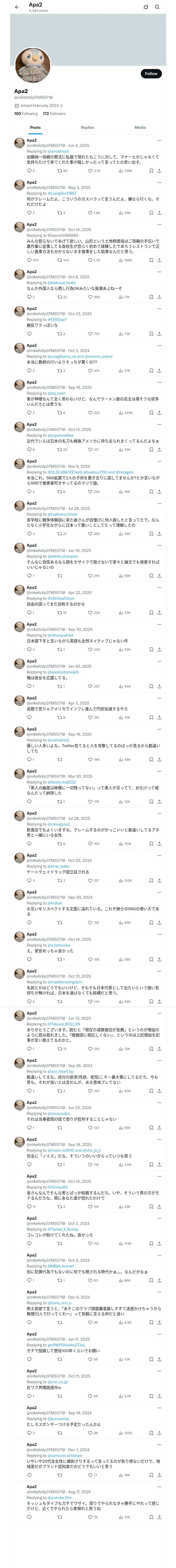Switch to the Replies tab
The height and width of the screenshot is (1568, 176).
point(87,128)
